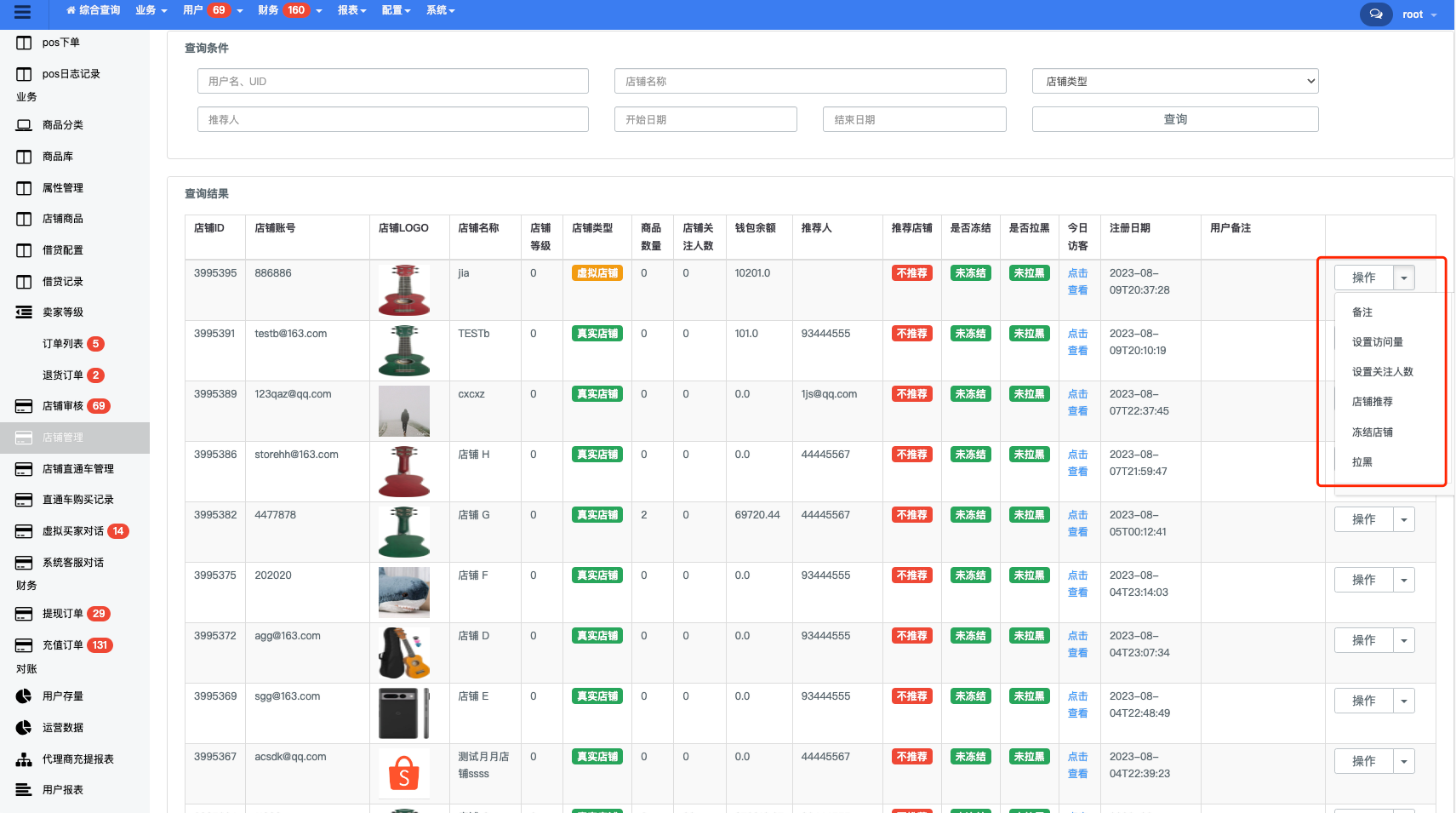Click the 充值订单 card icon

click(x=24, y=645)
